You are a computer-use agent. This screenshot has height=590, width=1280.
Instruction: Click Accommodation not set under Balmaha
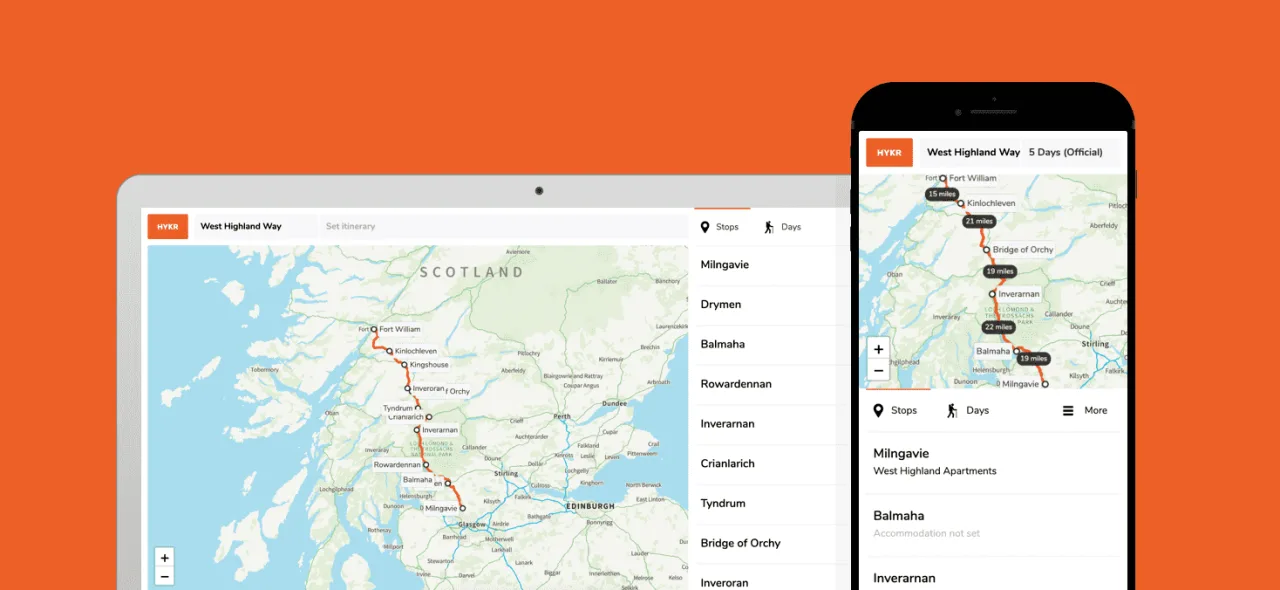tap(926, 533)
